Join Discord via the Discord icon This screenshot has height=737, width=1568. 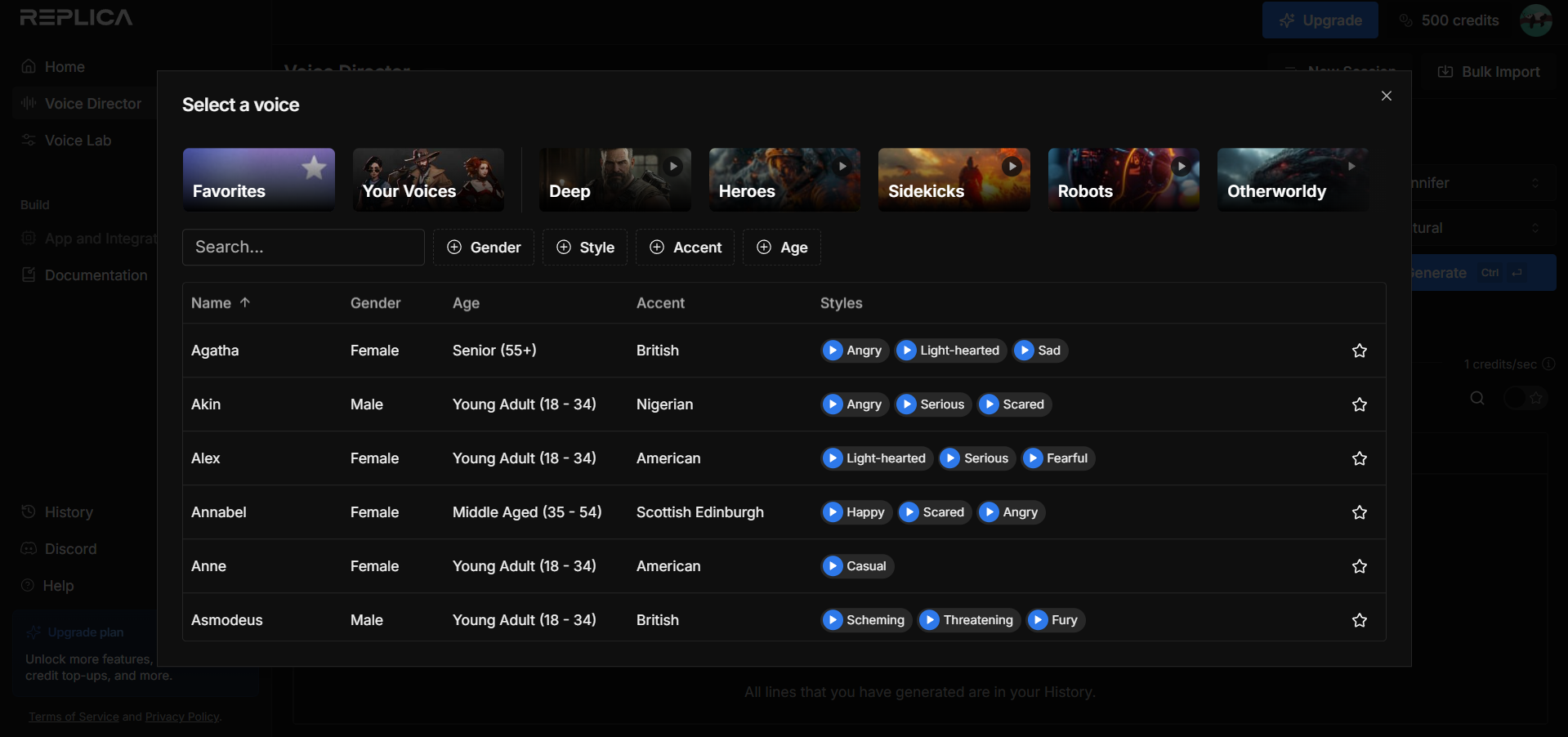tap(28, 548)
